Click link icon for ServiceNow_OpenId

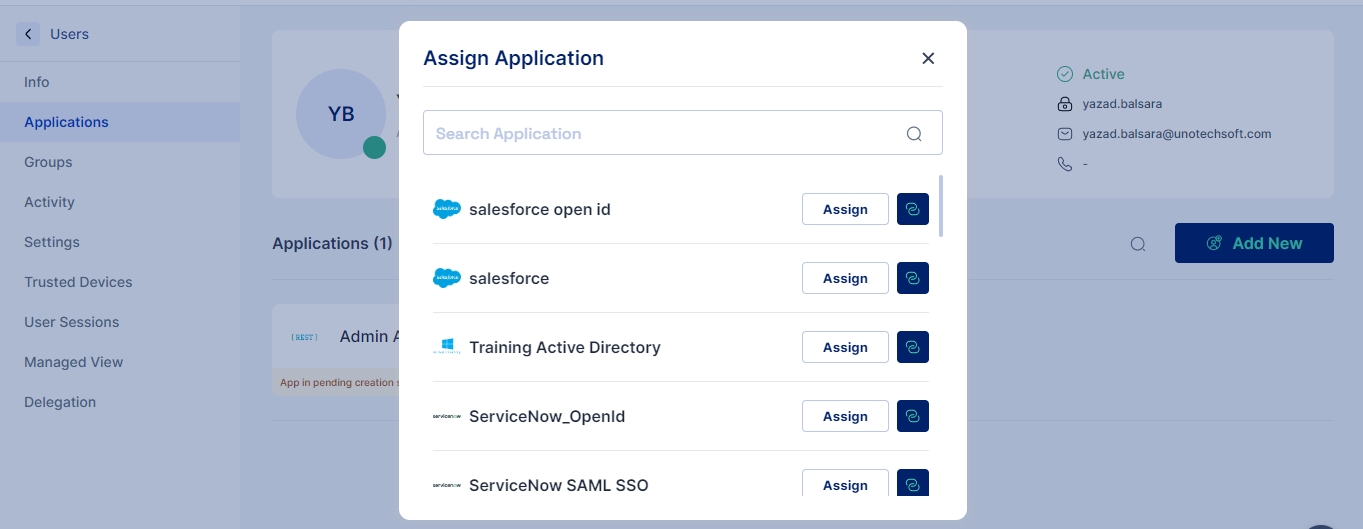pyautogui.click(x=912, y=416)
